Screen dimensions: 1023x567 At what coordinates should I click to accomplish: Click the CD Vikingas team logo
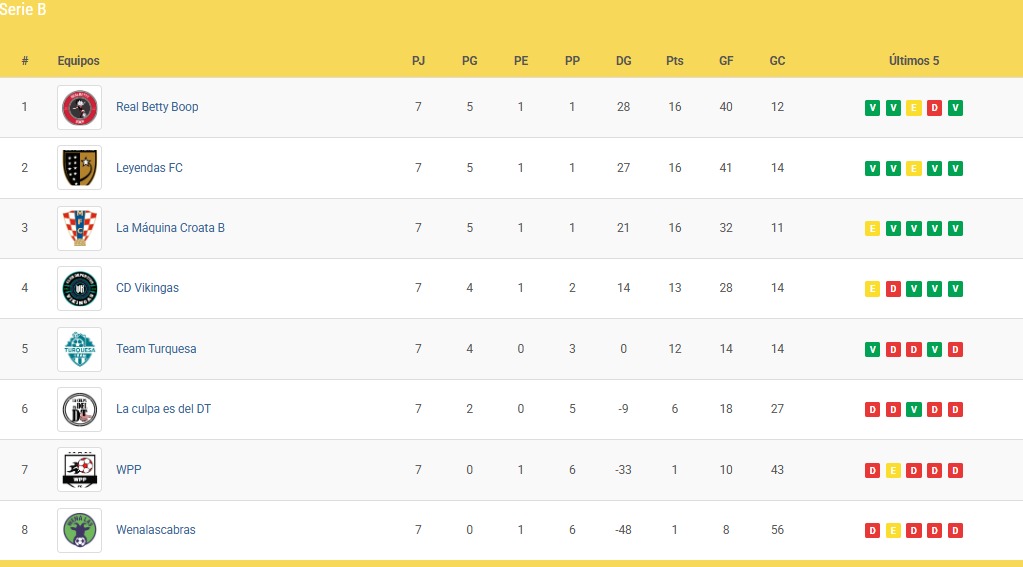coord(79,288)
